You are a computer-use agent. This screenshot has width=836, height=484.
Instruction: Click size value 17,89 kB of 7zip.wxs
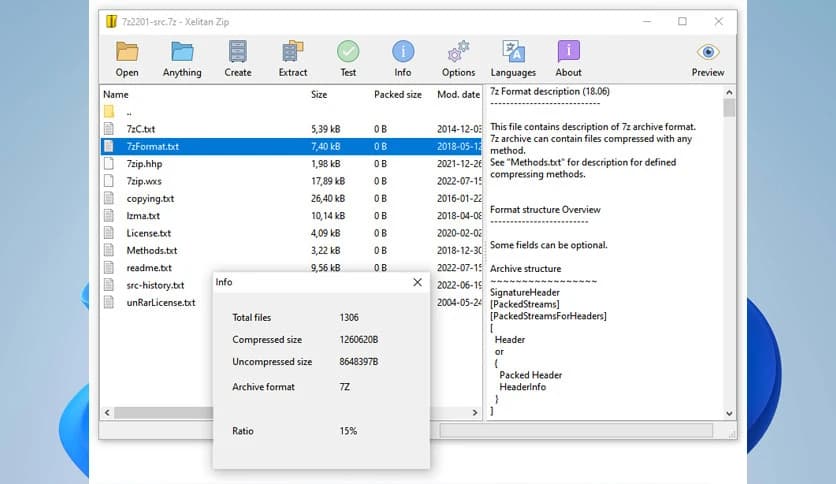328,181
